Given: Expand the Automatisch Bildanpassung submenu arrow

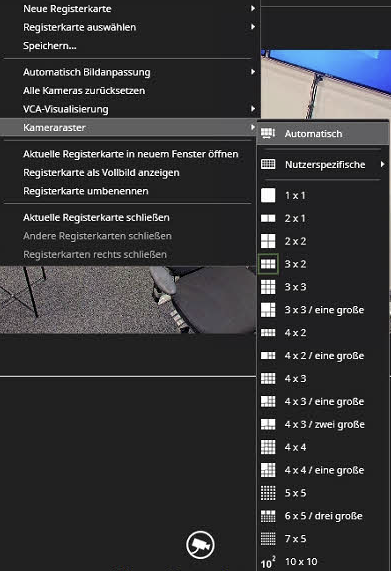Looking at the screenshot, I should [x=253, y=72].
